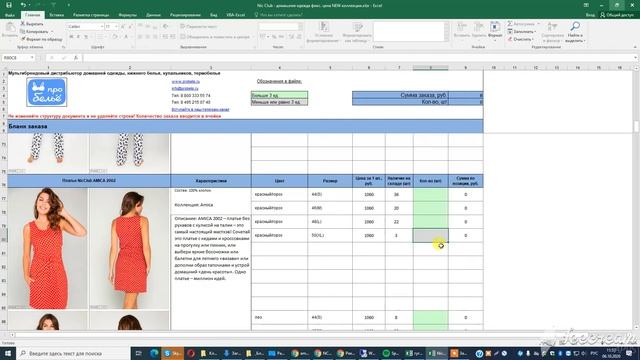640x360 pixels.
Task: Click the back-view red dress photo
Action: pyautogui.click(x=129, y=248)
